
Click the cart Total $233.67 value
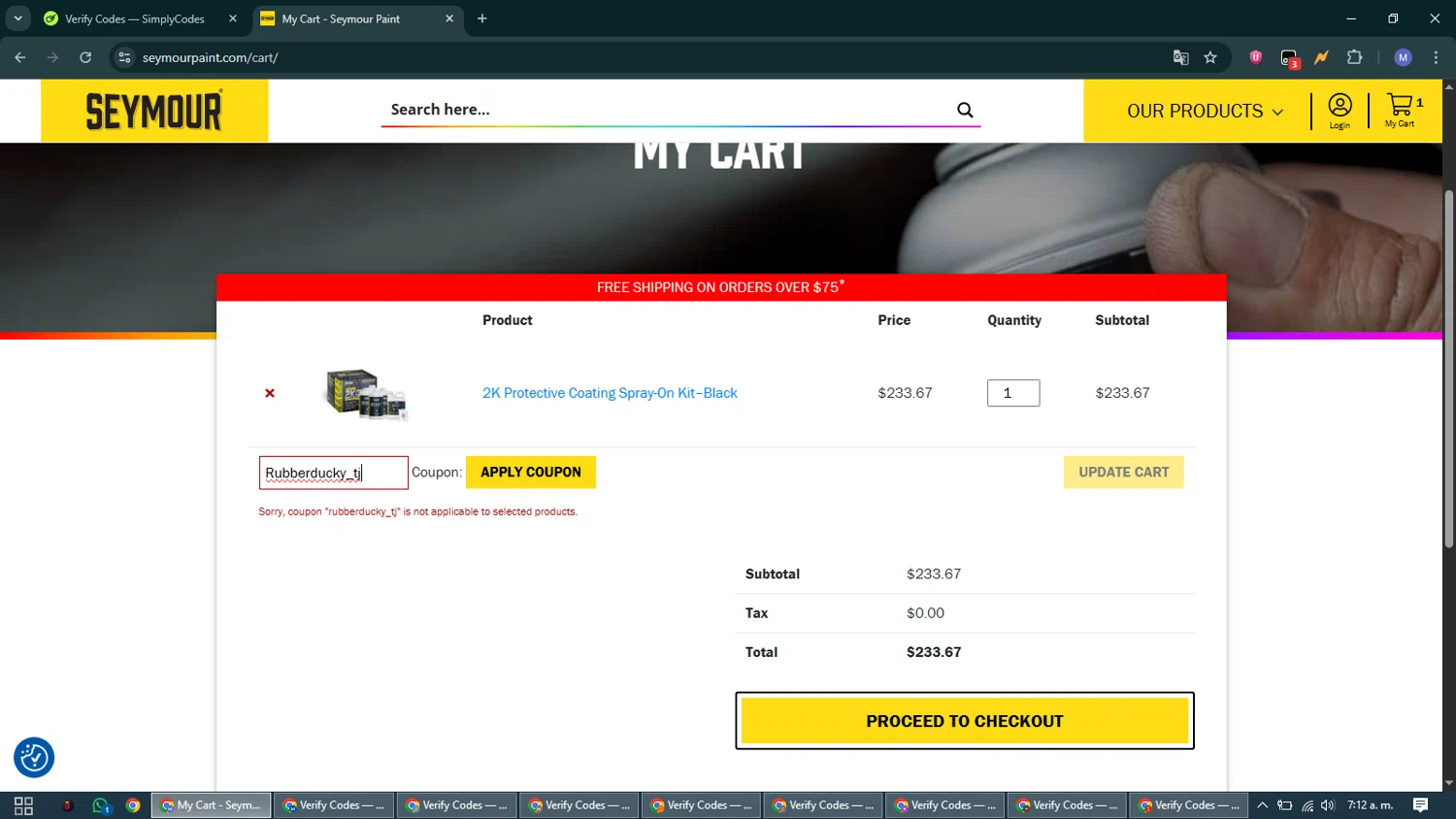[x=934, y=652]
